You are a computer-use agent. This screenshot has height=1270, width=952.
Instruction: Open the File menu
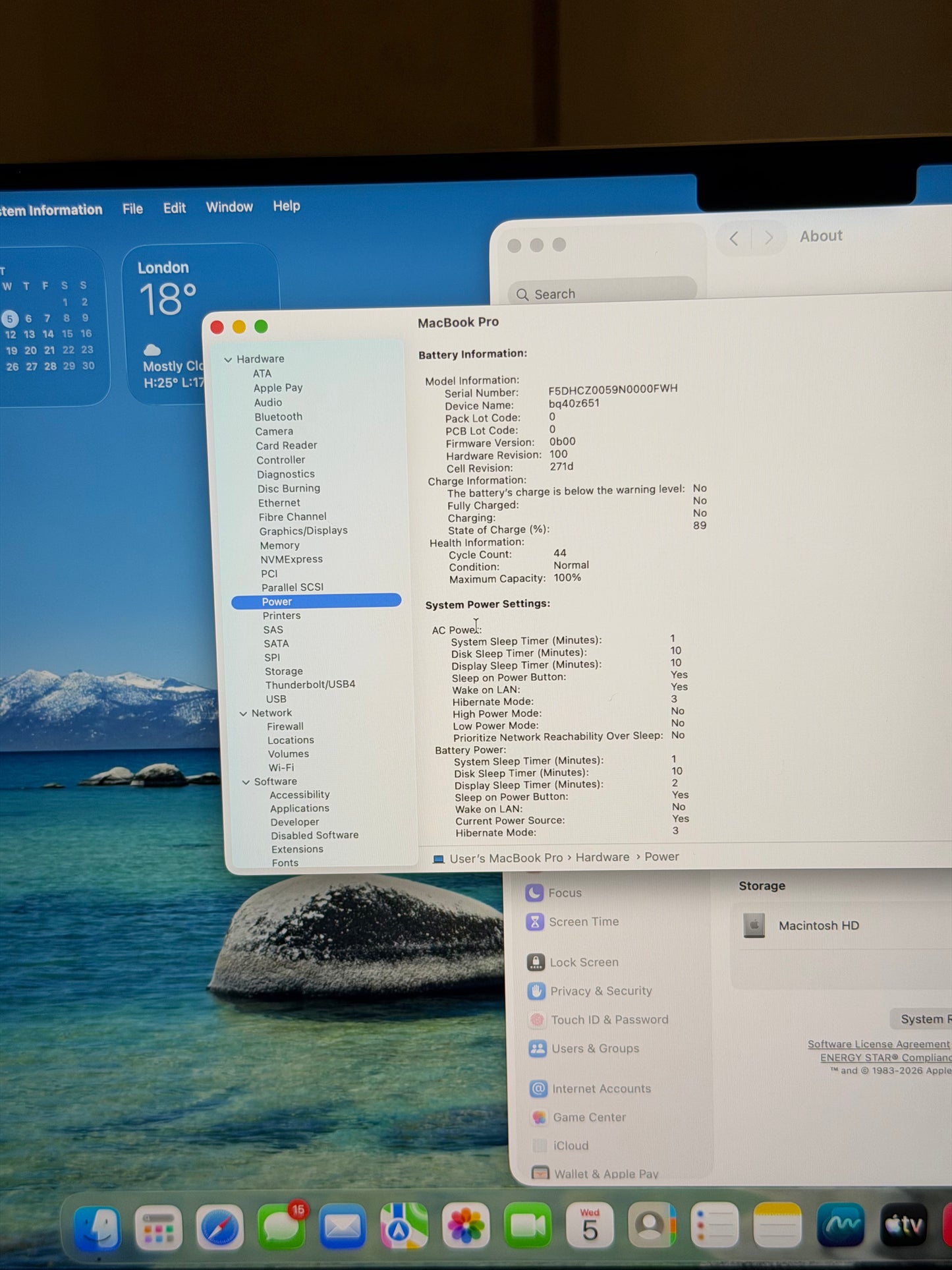point(132,209)
